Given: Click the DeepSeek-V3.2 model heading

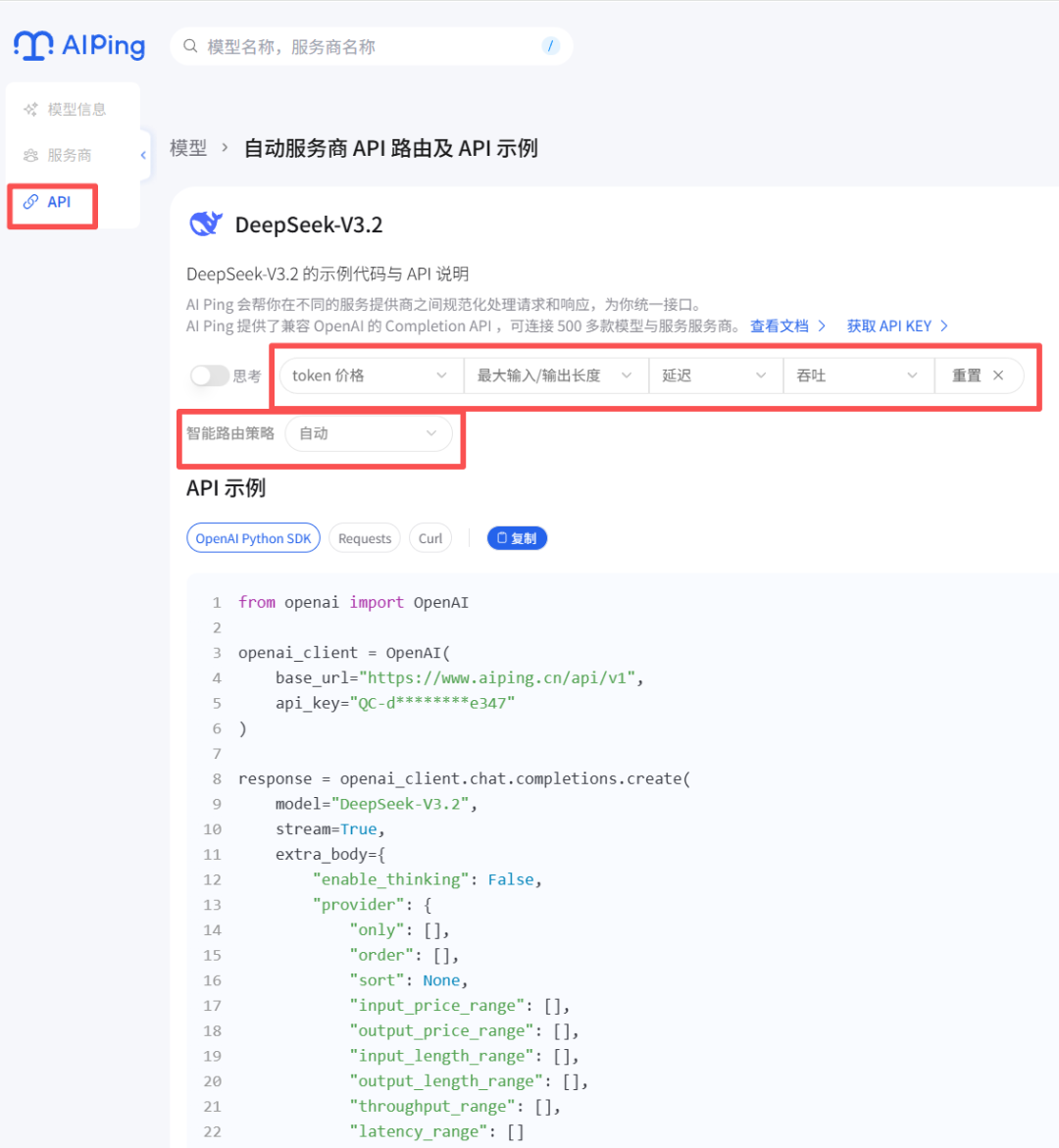Looking at the screenshot, I should [308, 225].
